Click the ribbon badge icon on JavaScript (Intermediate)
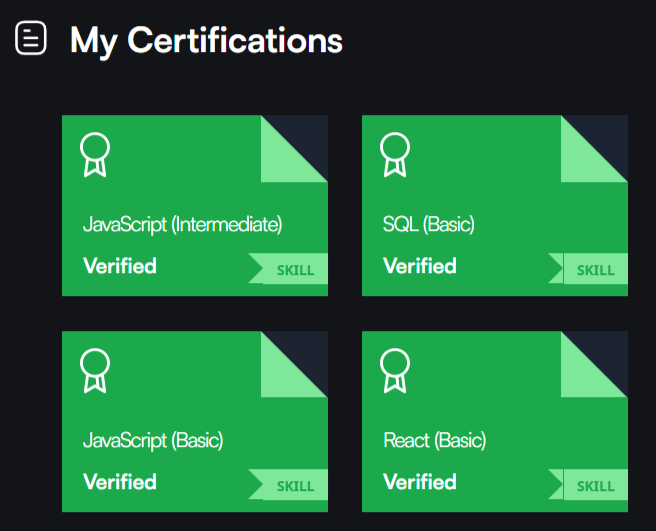Viewport: 656px width, 531px height. coord(95,155)
